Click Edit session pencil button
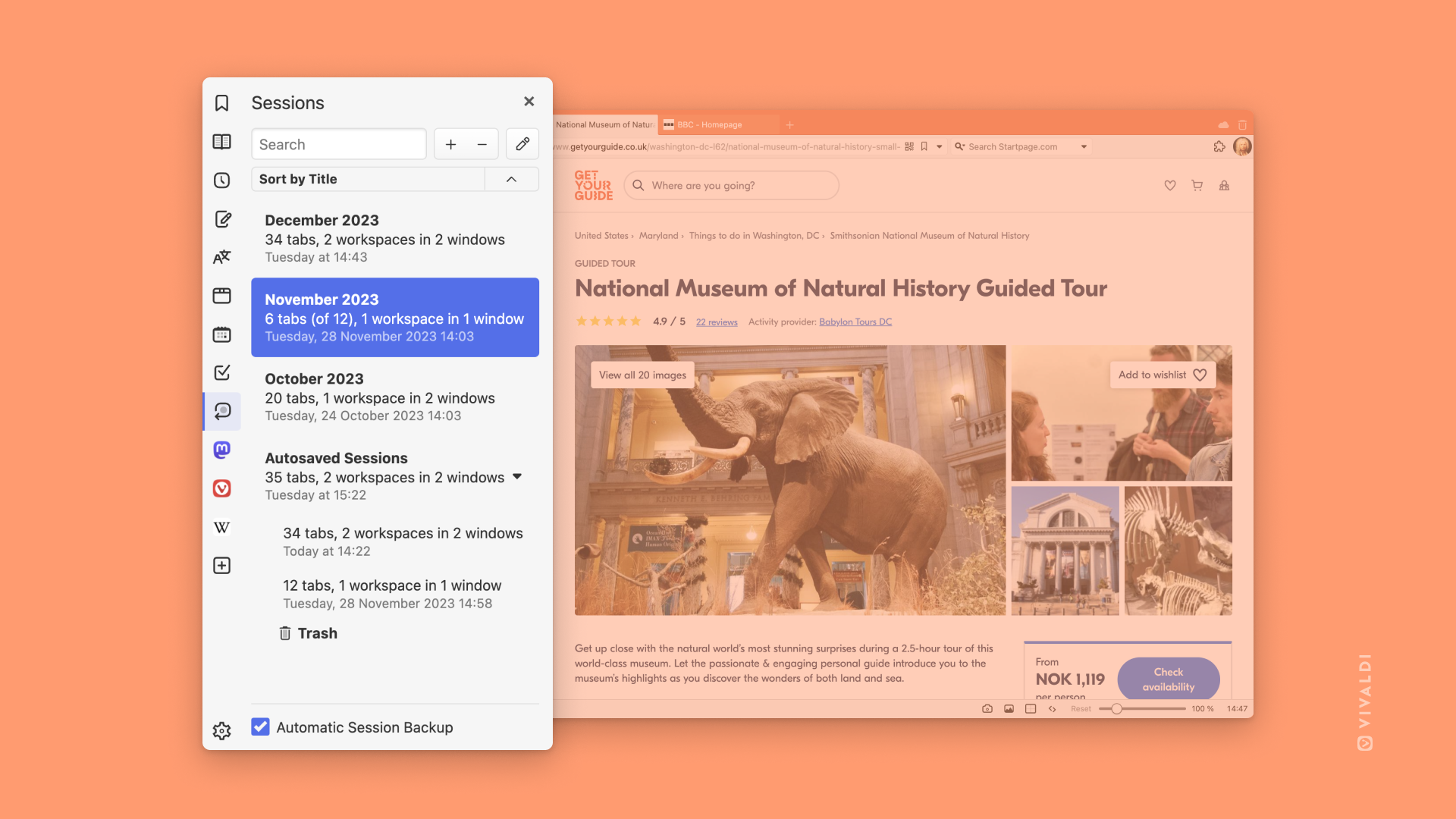This screenshot has height=819, width=1456. [522, 143]
